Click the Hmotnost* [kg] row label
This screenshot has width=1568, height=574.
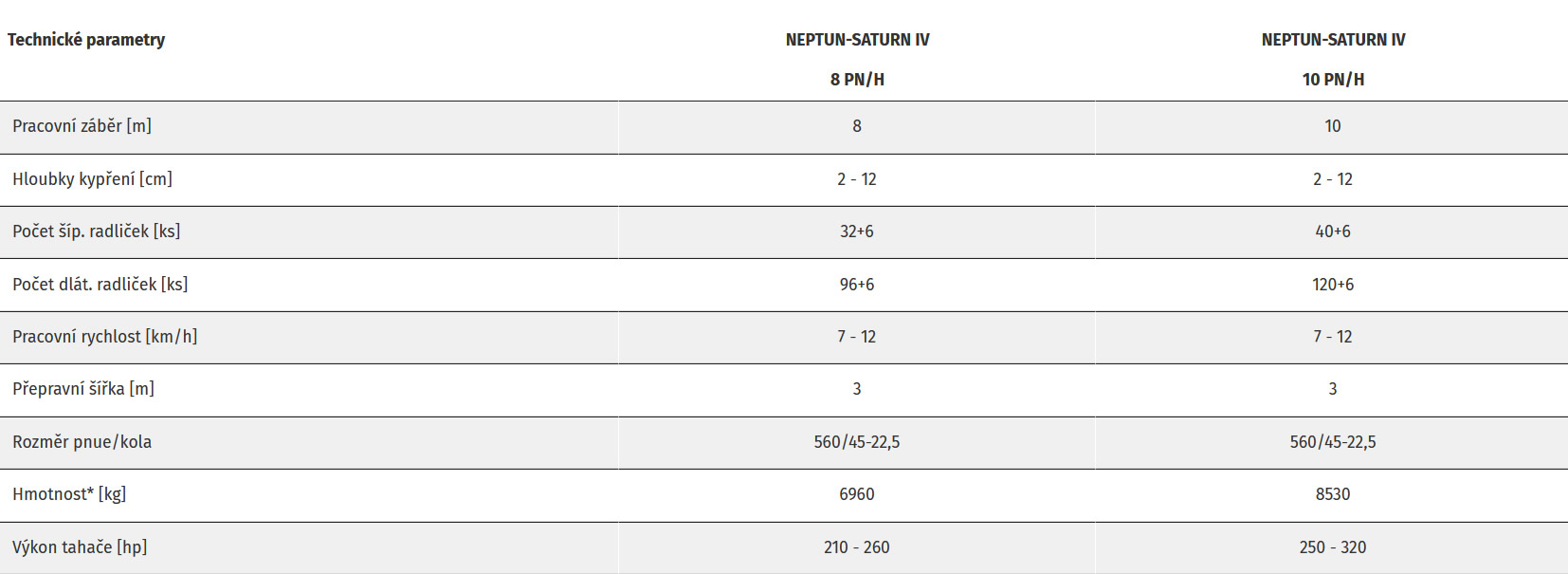69,494
